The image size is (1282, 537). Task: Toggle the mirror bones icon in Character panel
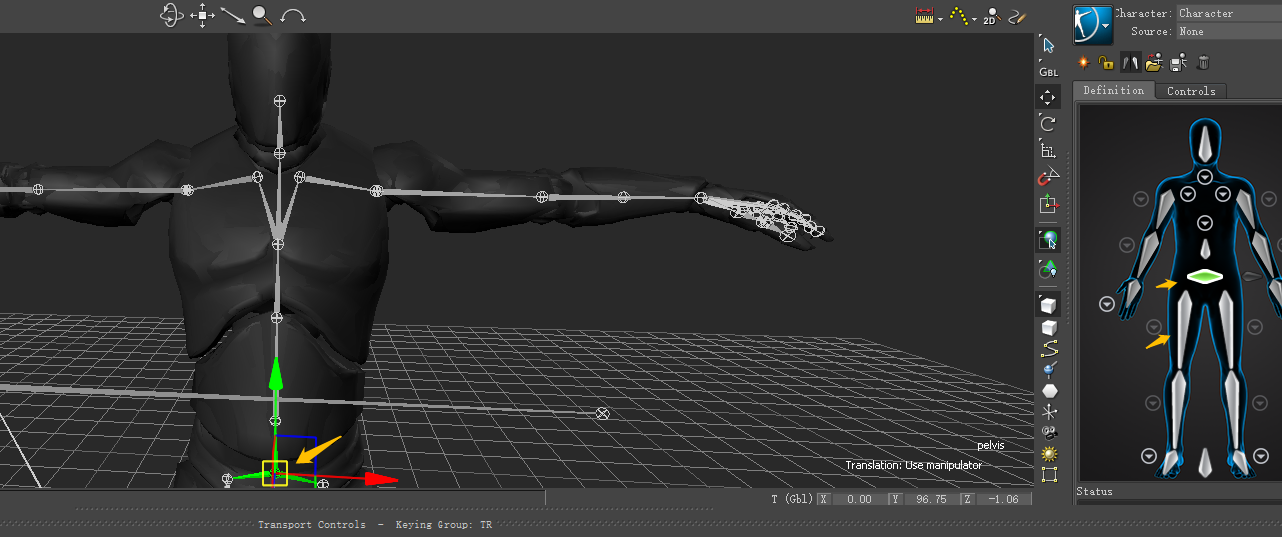pos(1130,63)
